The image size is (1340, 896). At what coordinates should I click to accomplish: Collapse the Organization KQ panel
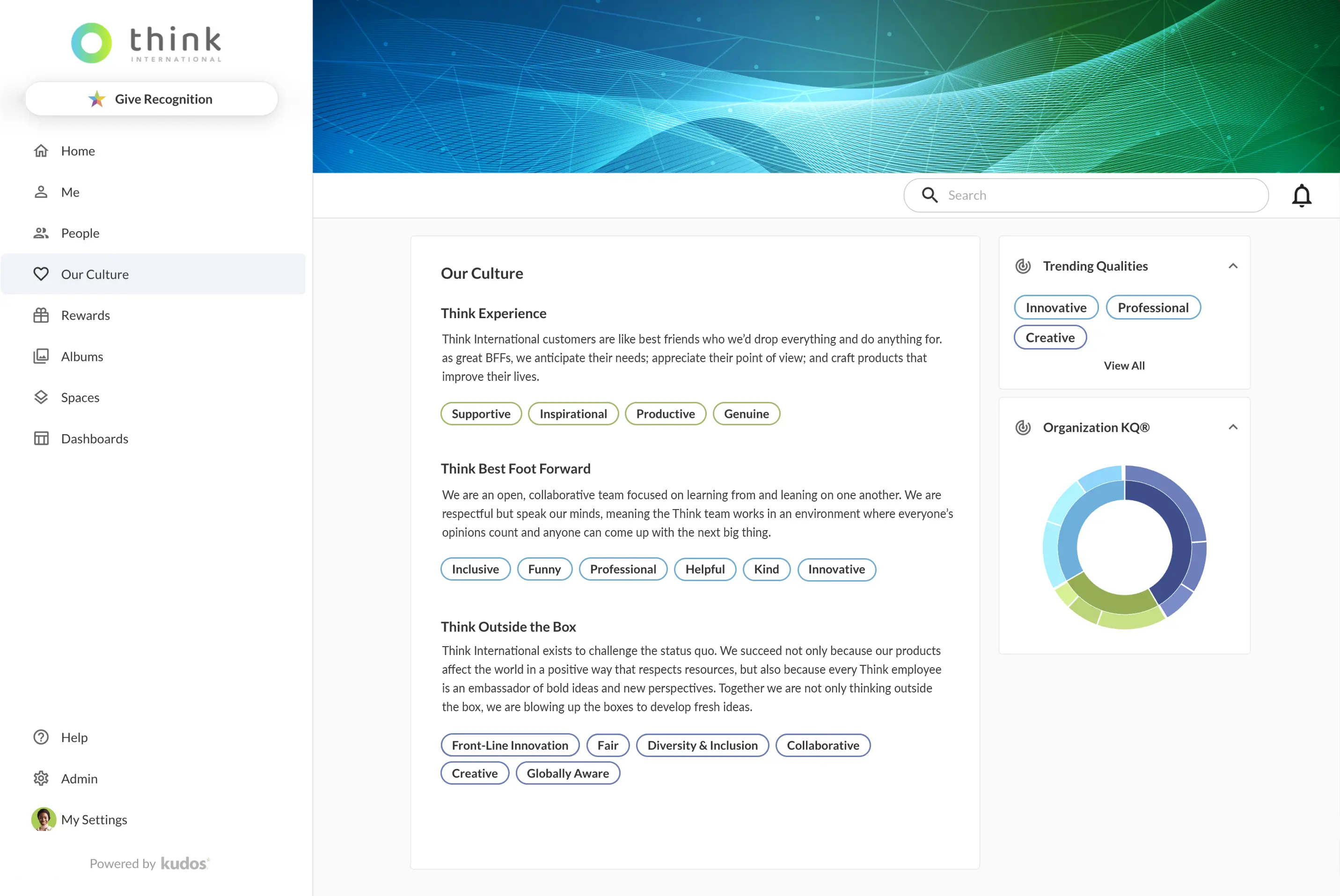click(x=1233, y=427)
